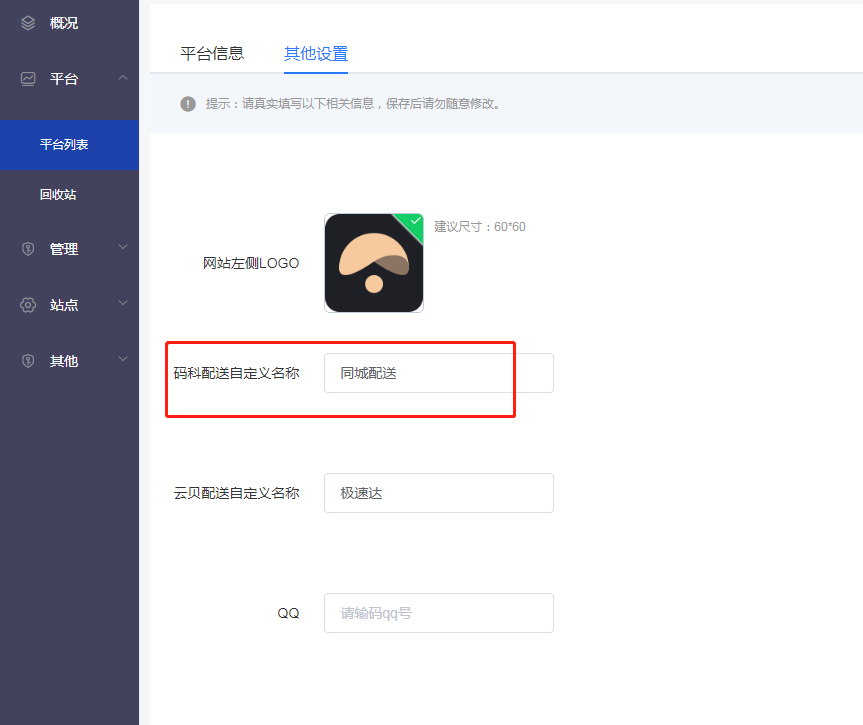
Task: Click the 云贝配送自定义名称 input containing 极速达
Action: 439,493
